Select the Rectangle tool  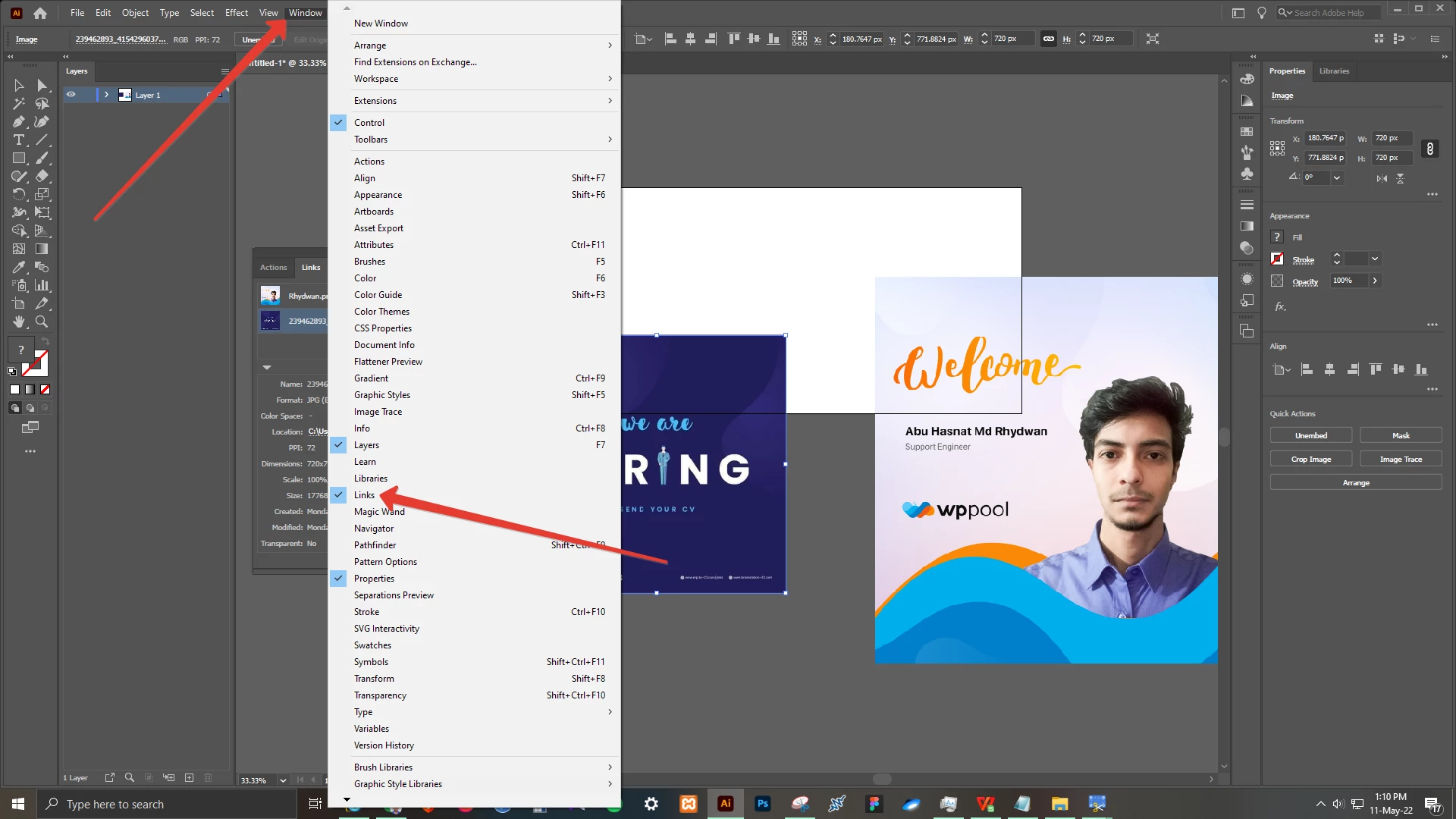pyautogui.click(x=19, y=158)
